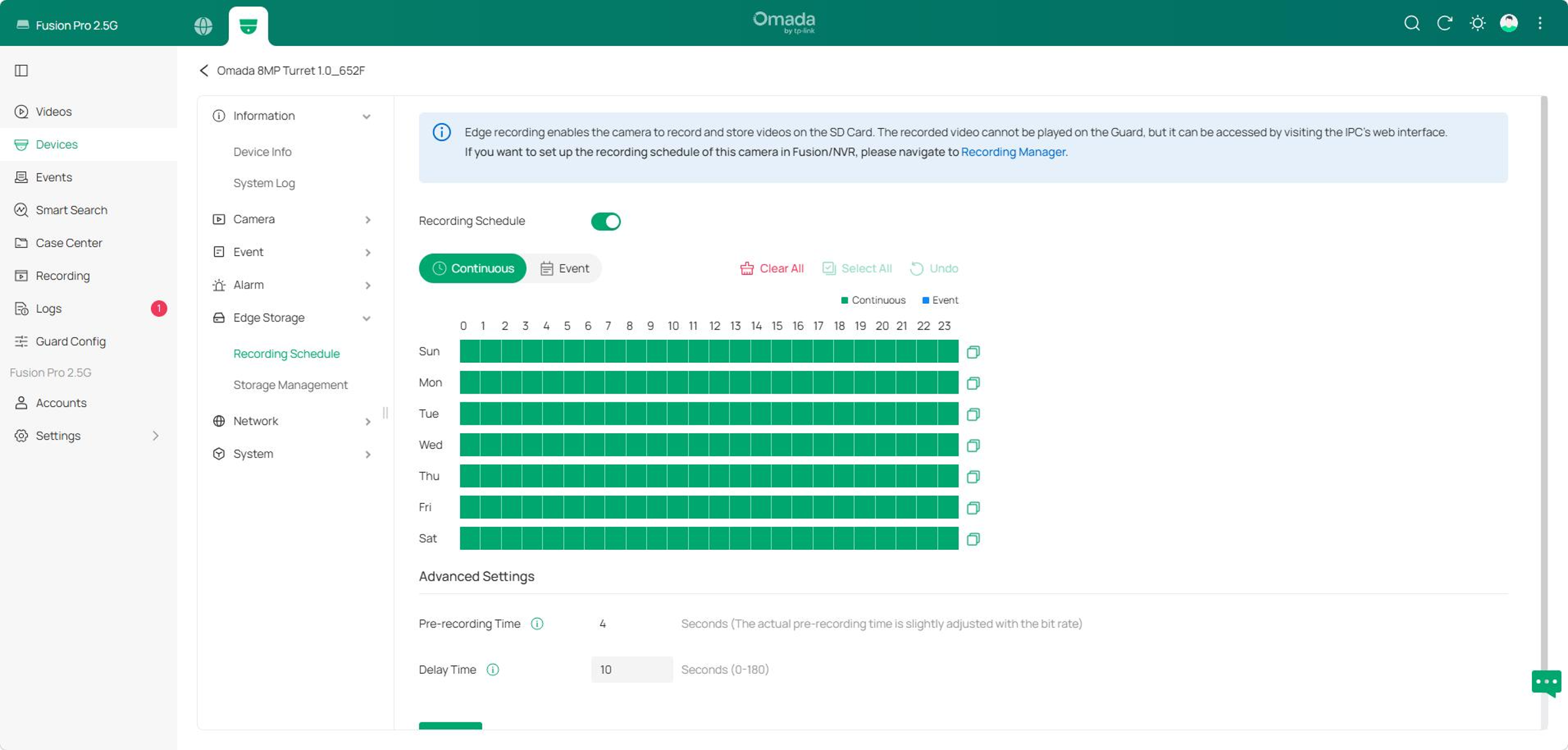Follow the Recording Manager link
This screenshot has height=750, width=1568.
coord(1013,152)
